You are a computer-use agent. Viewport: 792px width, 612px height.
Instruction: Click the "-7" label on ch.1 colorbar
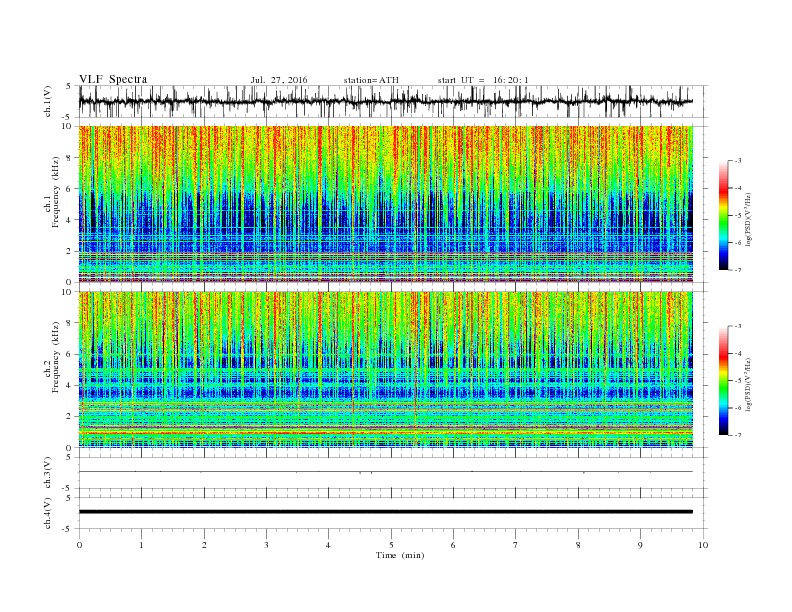(x=738, y=270)
